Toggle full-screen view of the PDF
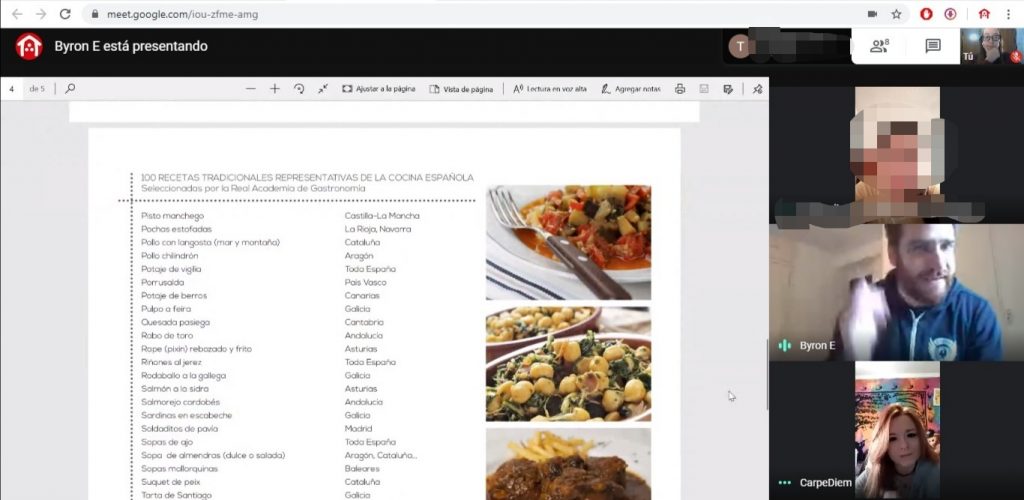This screenshot has height=500, width=1024. click(x=323, y=89)
